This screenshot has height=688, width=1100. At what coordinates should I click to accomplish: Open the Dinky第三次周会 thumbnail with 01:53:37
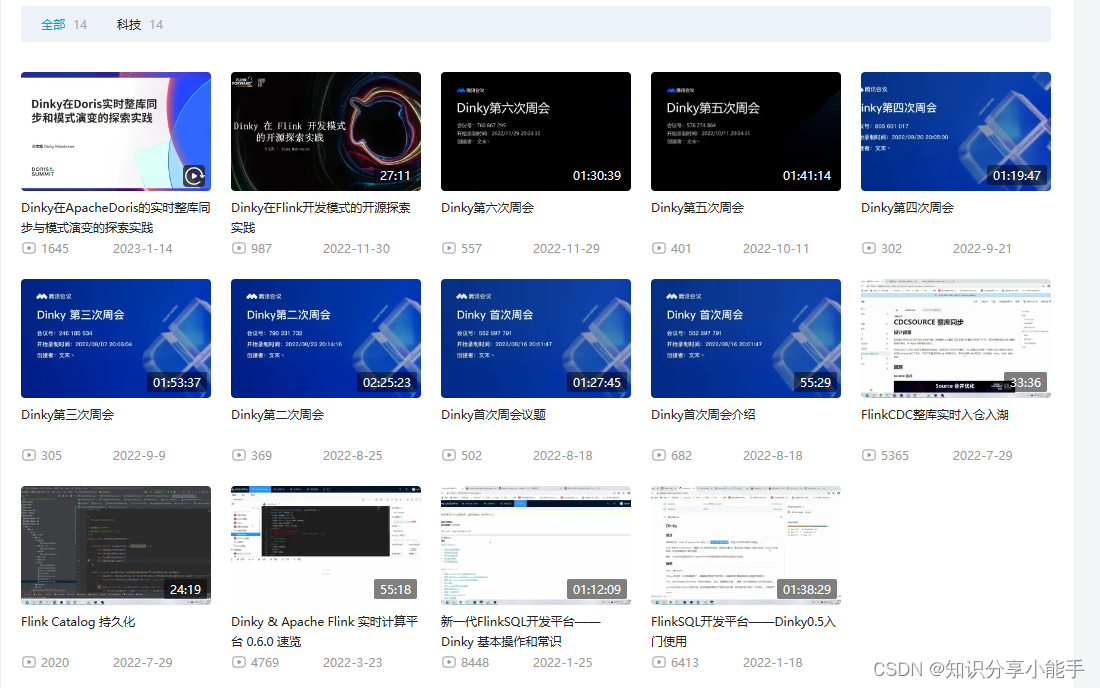click(x=116, y=338)
